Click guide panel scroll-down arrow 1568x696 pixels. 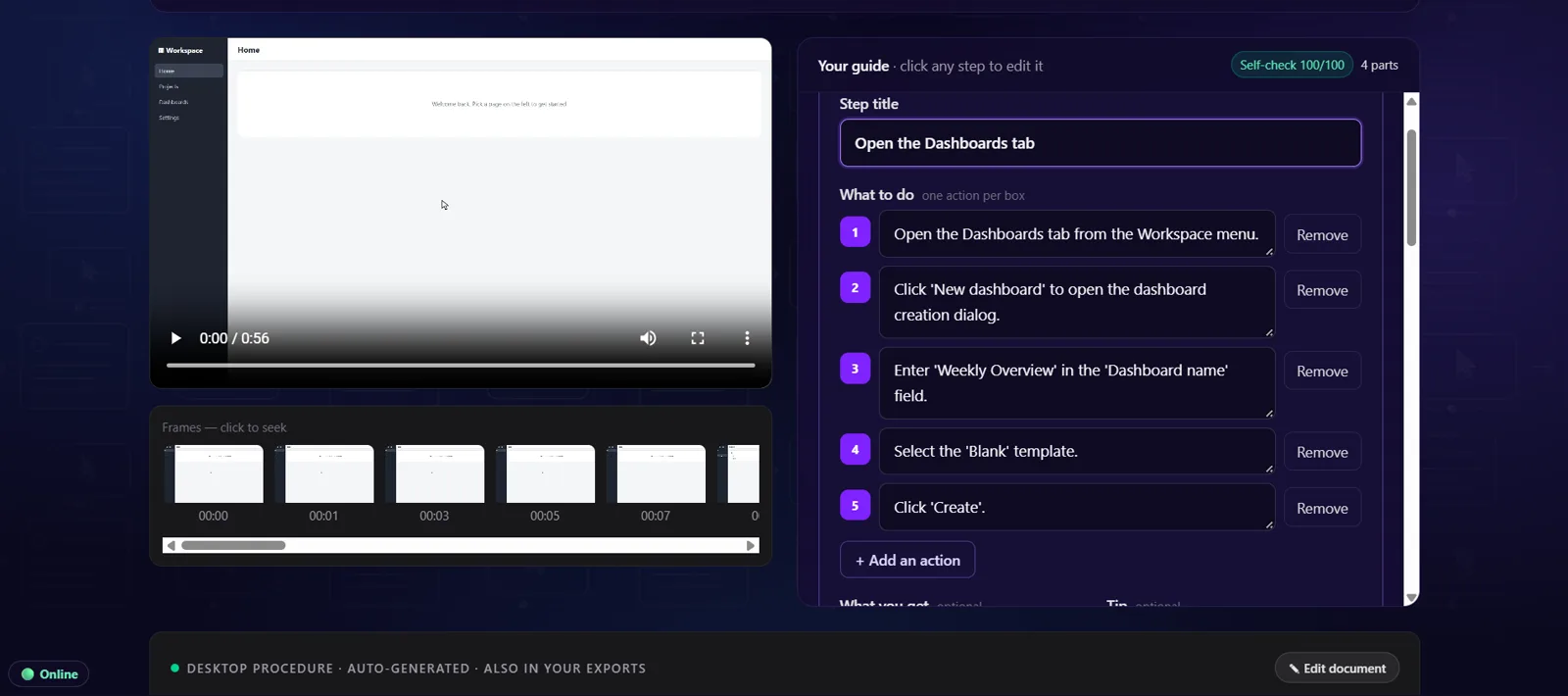1411,598
